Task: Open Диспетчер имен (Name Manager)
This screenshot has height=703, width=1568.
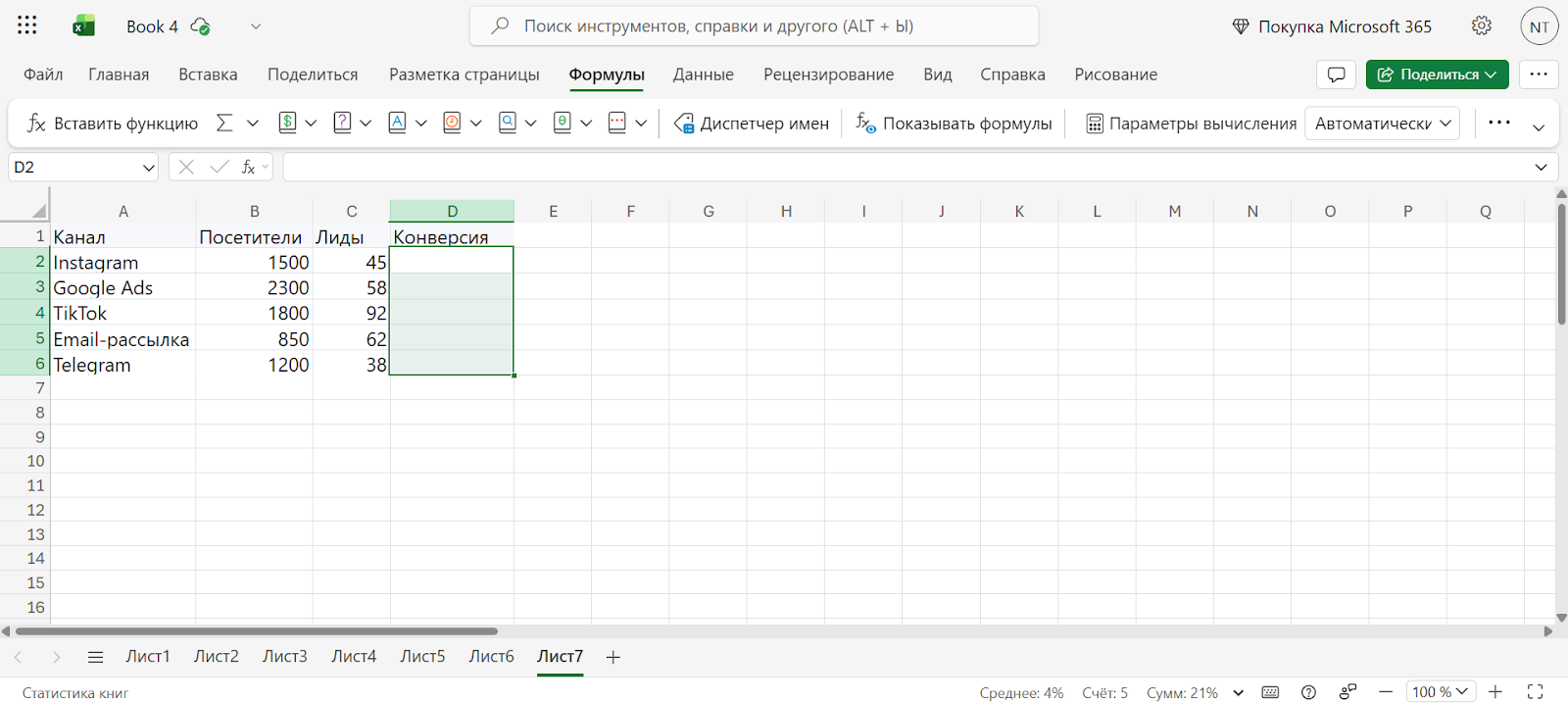Action: [x=752, y=123]
